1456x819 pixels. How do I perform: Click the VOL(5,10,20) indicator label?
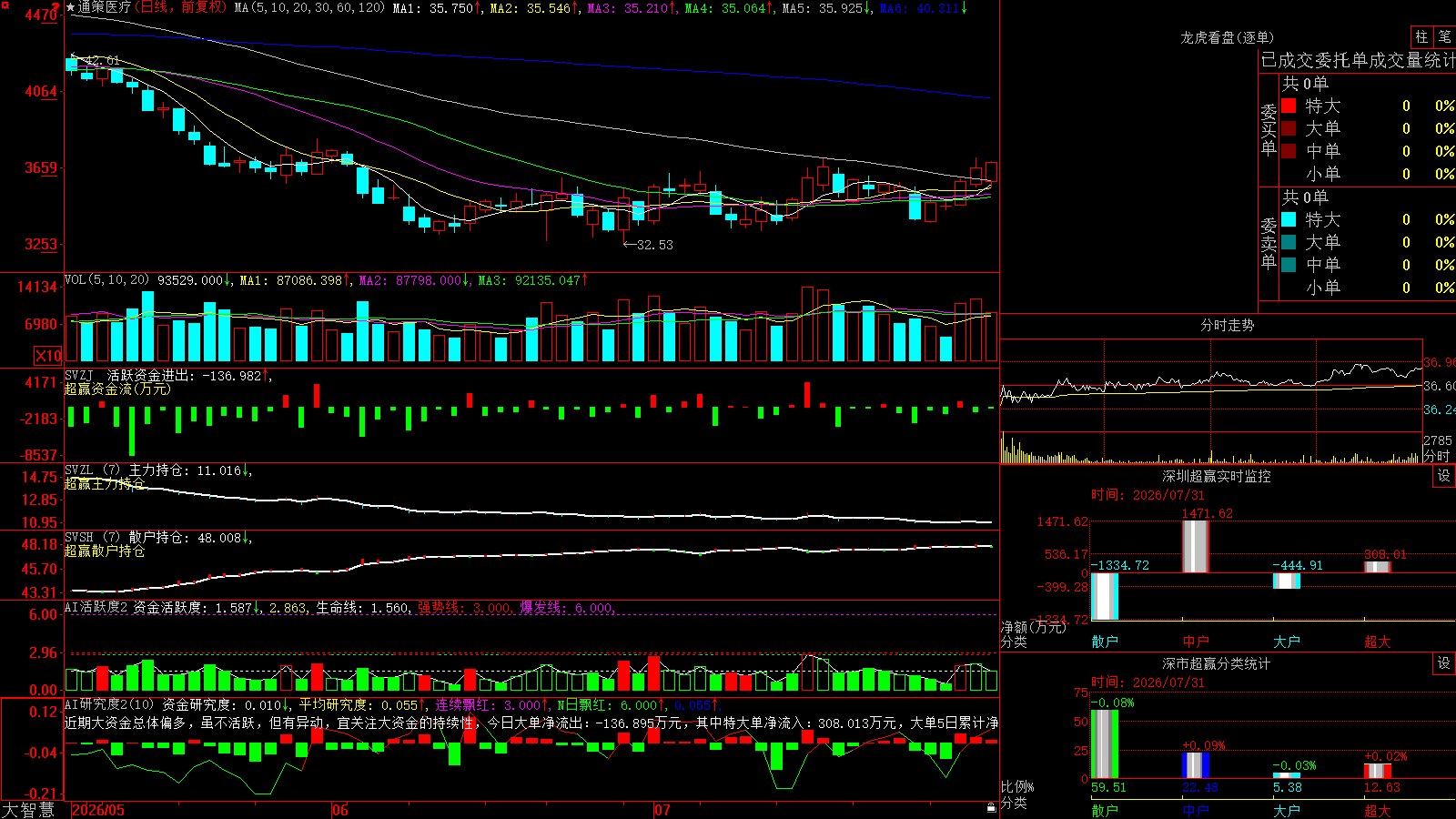click(107, 280)
